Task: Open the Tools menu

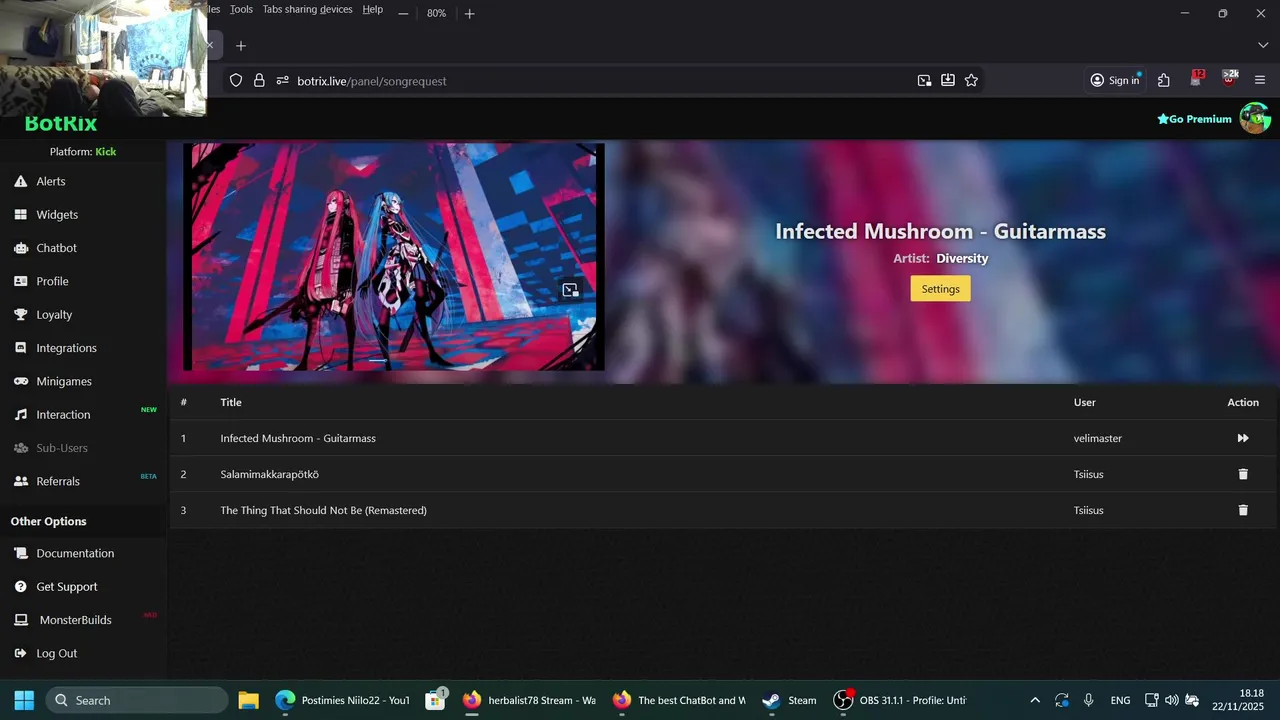Action: pos(241,10)
